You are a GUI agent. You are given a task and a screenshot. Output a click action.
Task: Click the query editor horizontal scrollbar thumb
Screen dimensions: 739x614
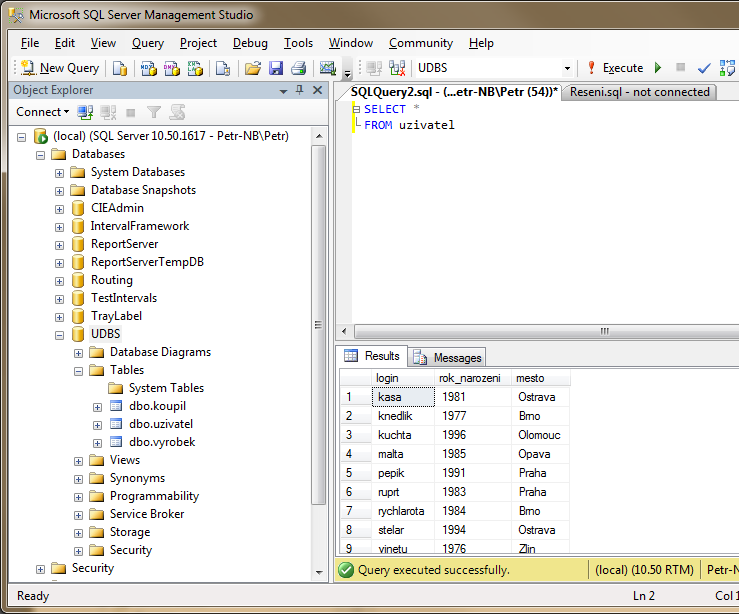pos(547,331)
